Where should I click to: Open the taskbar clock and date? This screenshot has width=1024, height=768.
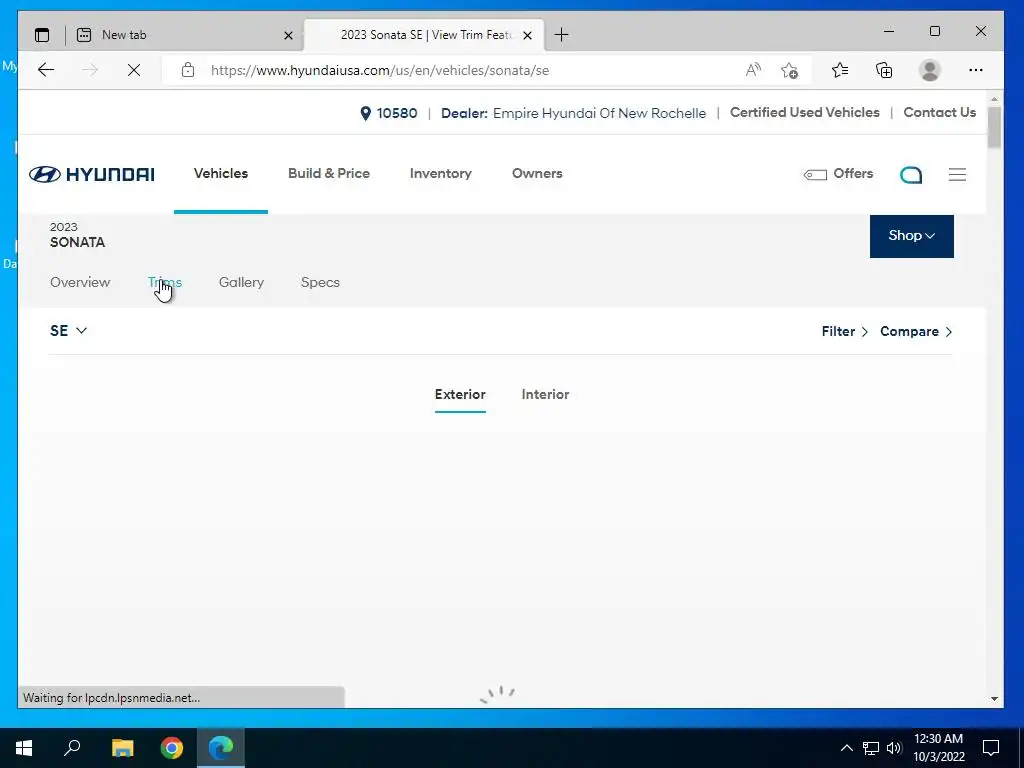tap(938, 748)
